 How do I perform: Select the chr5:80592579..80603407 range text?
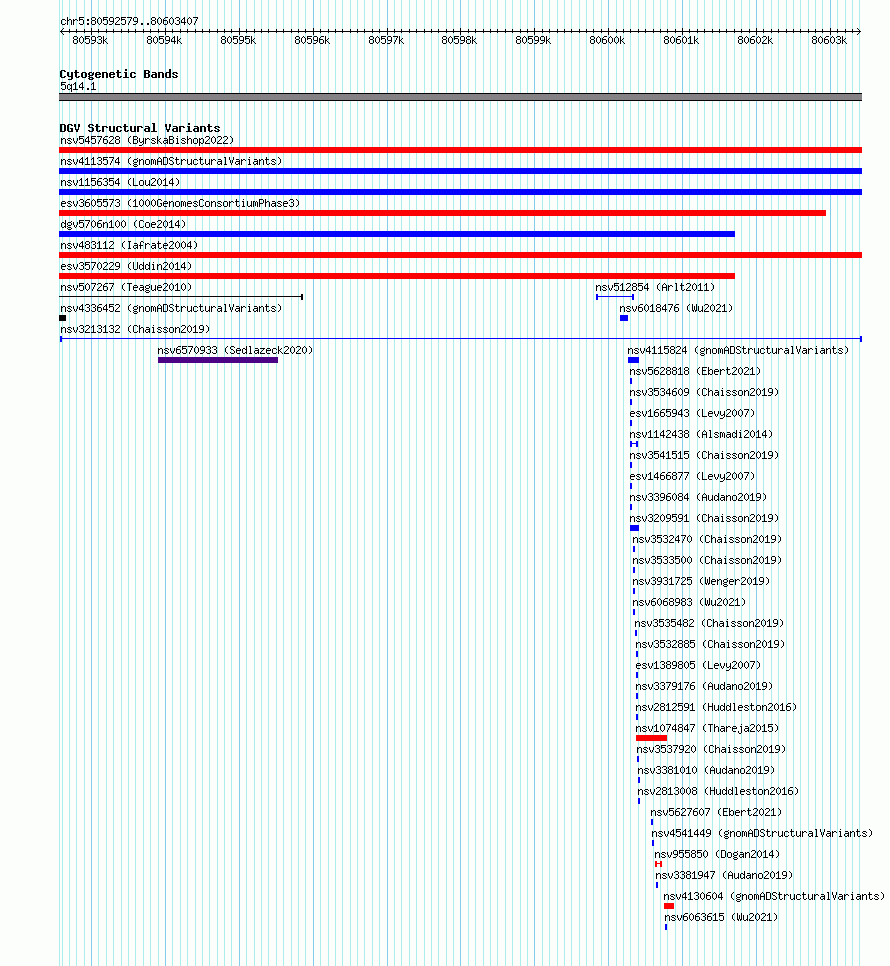click(129, 22)
